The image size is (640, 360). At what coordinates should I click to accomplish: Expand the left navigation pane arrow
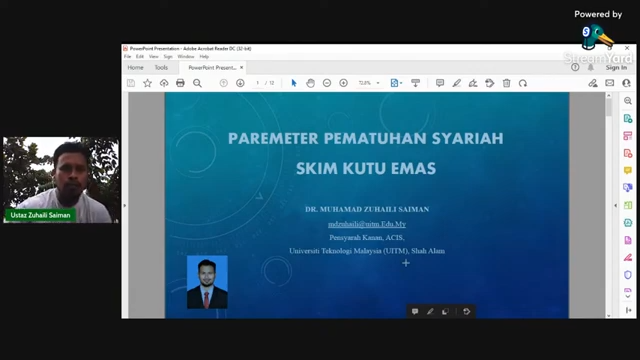tap(125, 205)
